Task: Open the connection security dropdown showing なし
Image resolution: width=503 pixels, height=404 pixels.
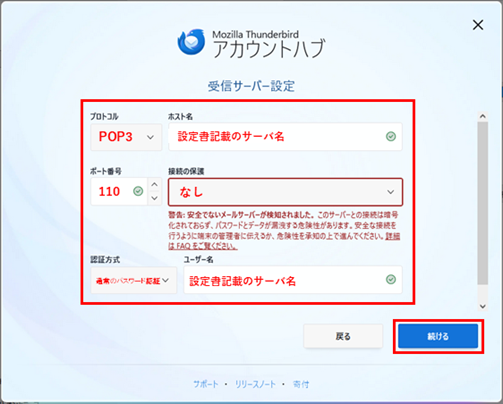Action: tap(285, 192)
